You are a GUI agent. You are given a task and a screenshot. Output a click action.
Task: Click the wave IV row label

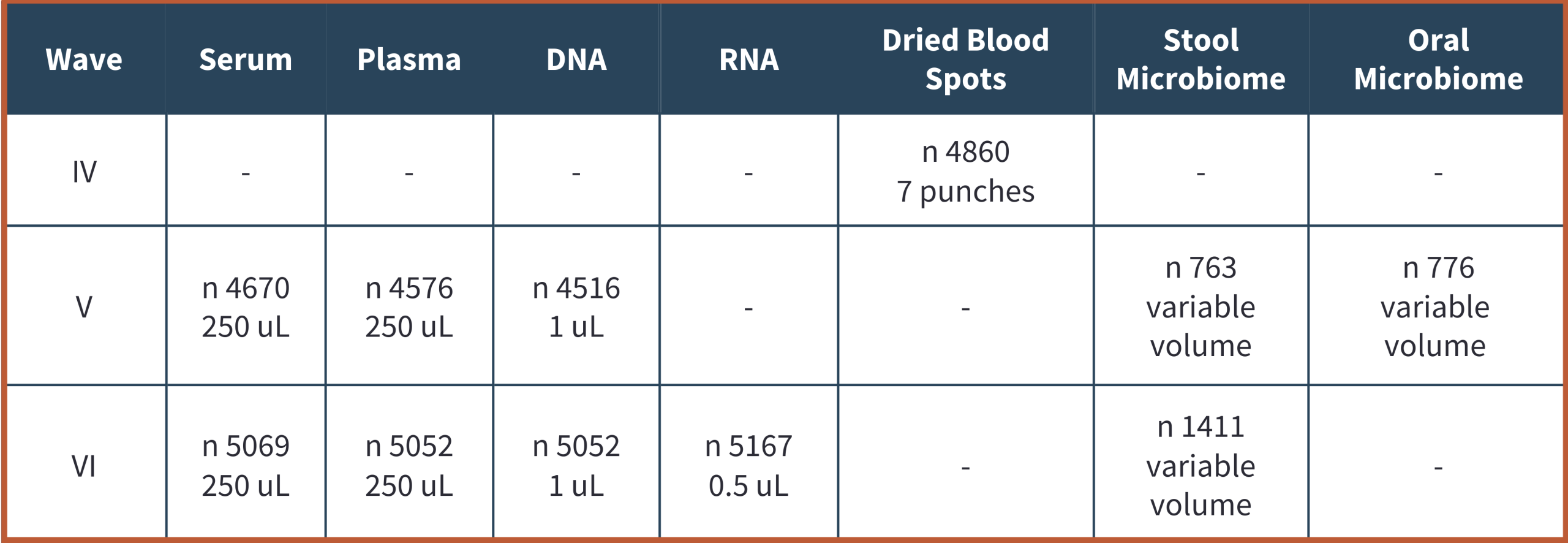point(84,172)
